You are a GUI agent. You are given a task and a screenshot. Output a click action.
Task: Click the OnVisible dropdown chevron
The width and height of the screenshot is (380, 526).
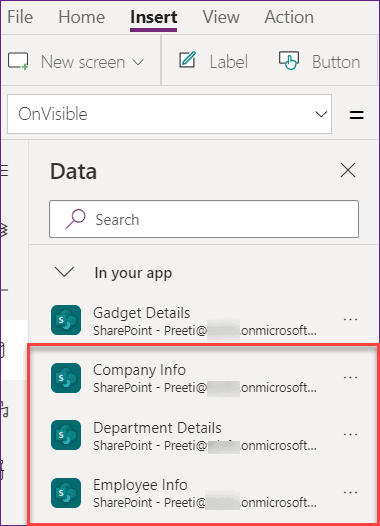321,114
